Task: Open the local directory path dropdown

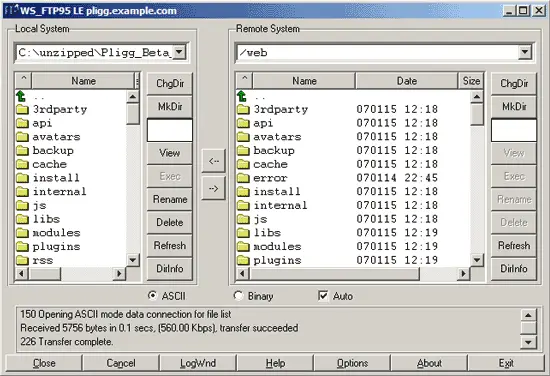Action: pos(179,52)
